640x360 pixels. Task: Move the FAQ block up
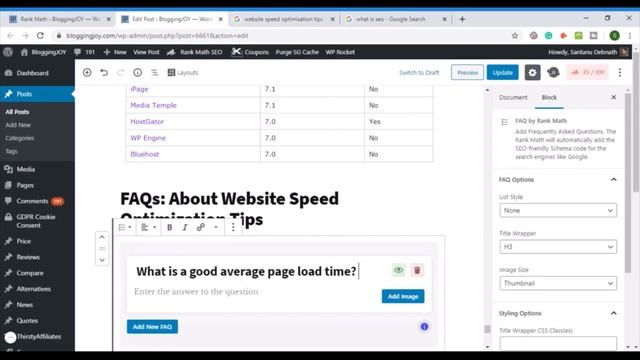[x=102, y=237]
